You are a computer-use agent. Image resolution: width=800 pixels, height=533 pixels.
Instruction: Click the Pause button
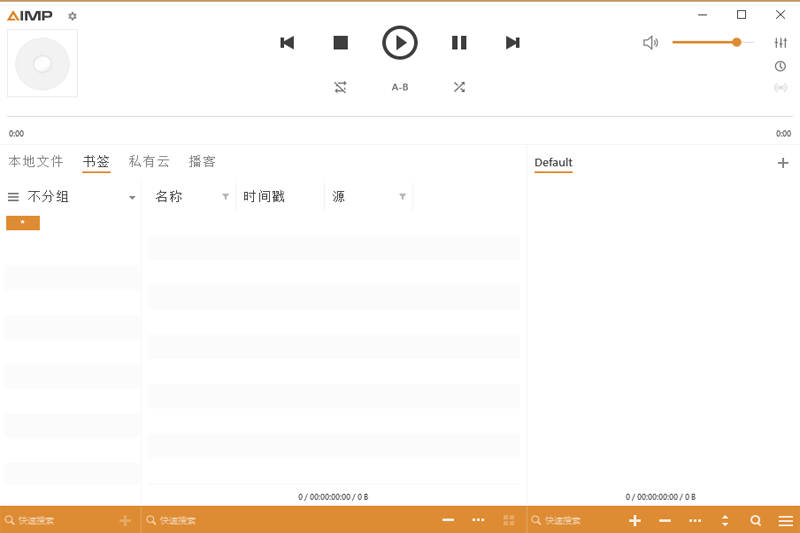click(x=459, y=43)
